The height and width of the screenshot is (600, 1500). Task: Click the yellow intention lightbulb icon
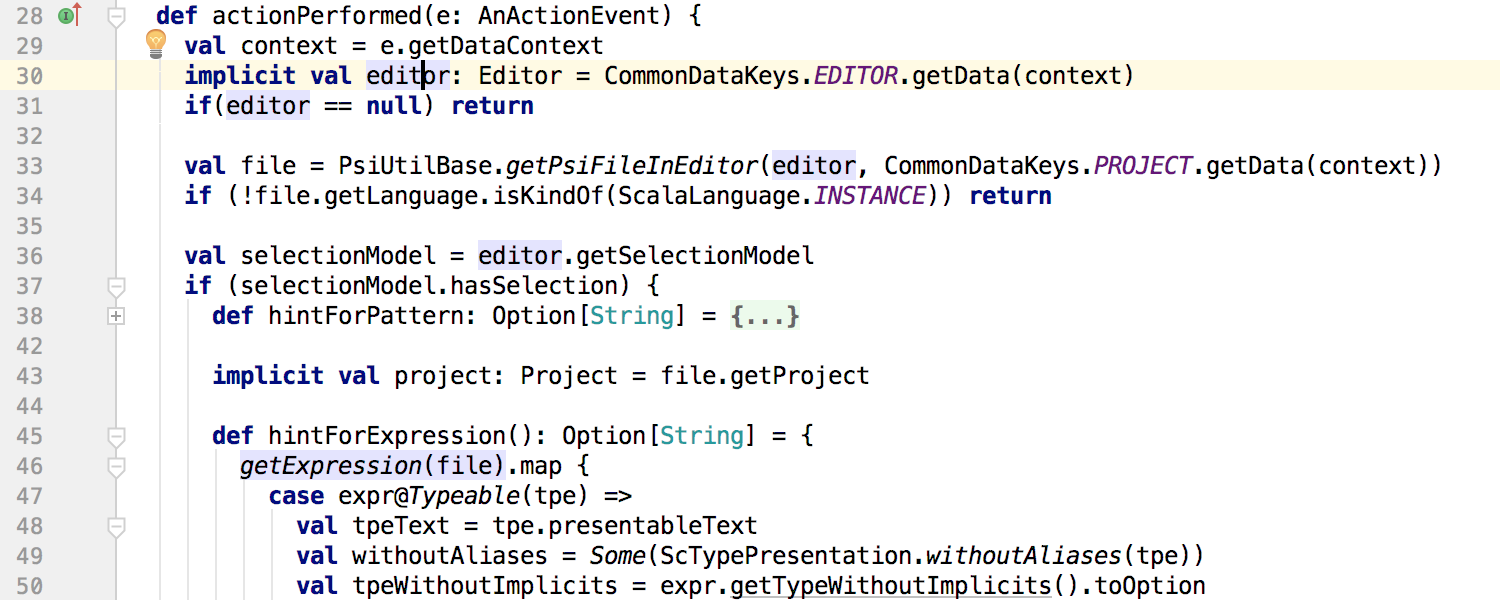click(x=156, y=42)
